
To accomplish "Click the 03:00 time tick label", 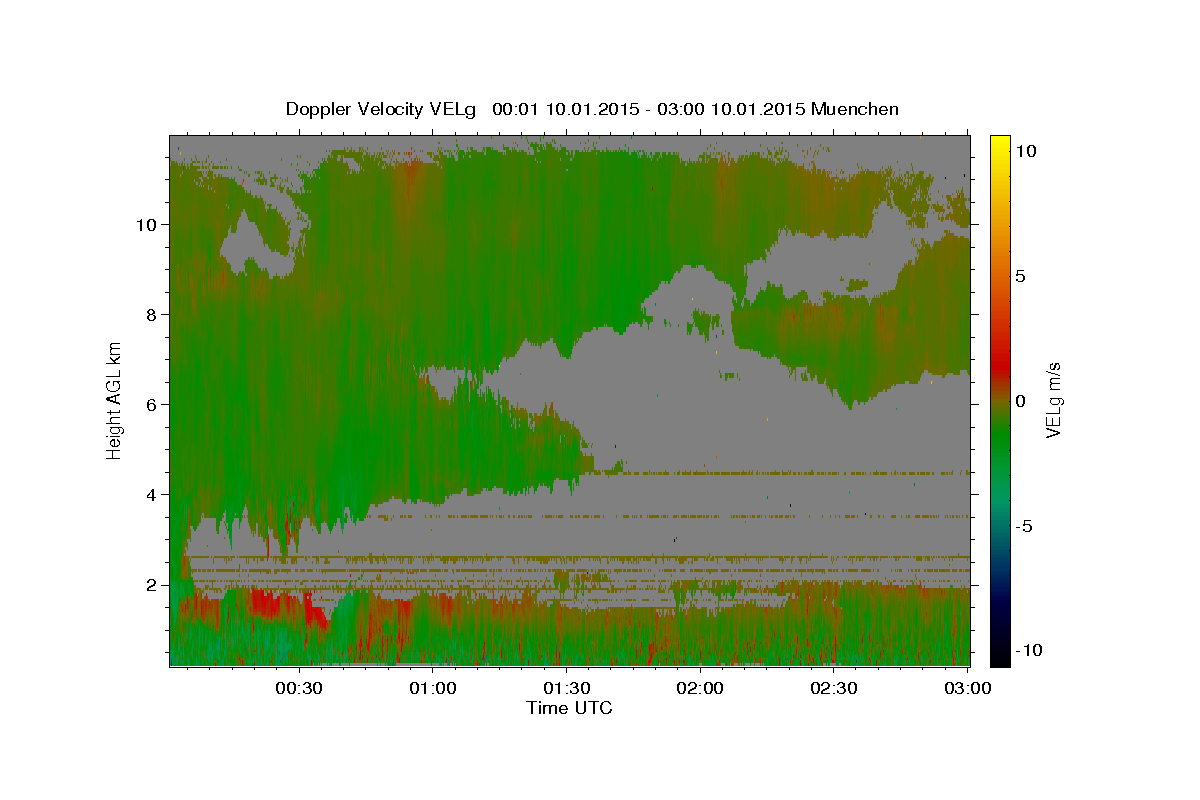I will tap(967, 688).
